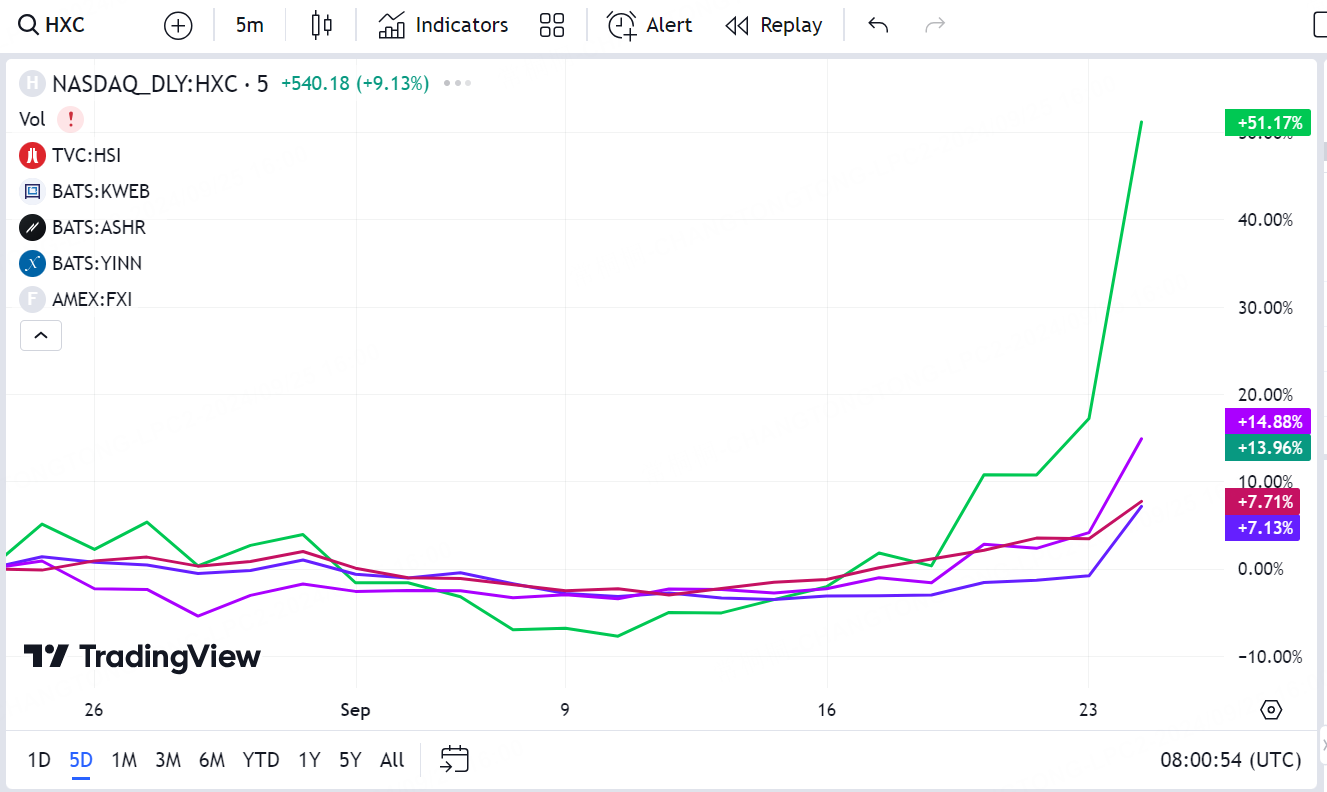Open the Go to date calendar
Viewport: 1327px width, 792px height.
[455, 760]
